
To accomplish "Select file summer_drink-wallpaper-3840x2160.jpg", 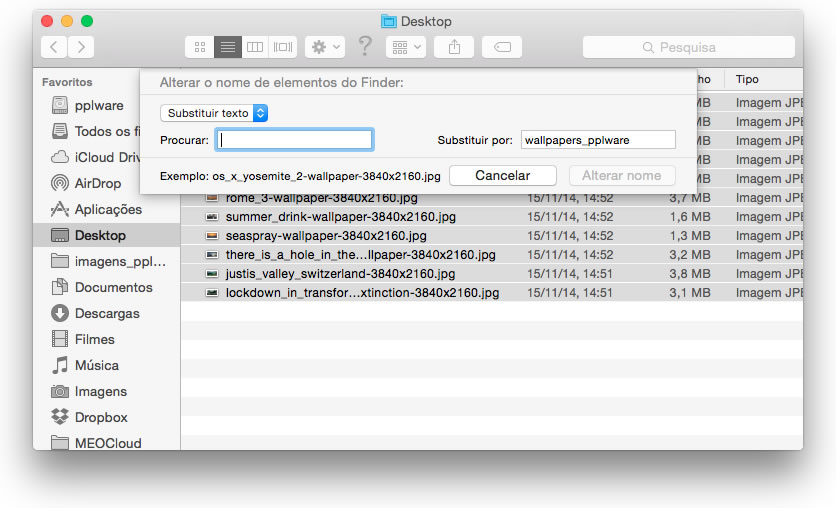I will pyautogui.click(x=340, y=217).
